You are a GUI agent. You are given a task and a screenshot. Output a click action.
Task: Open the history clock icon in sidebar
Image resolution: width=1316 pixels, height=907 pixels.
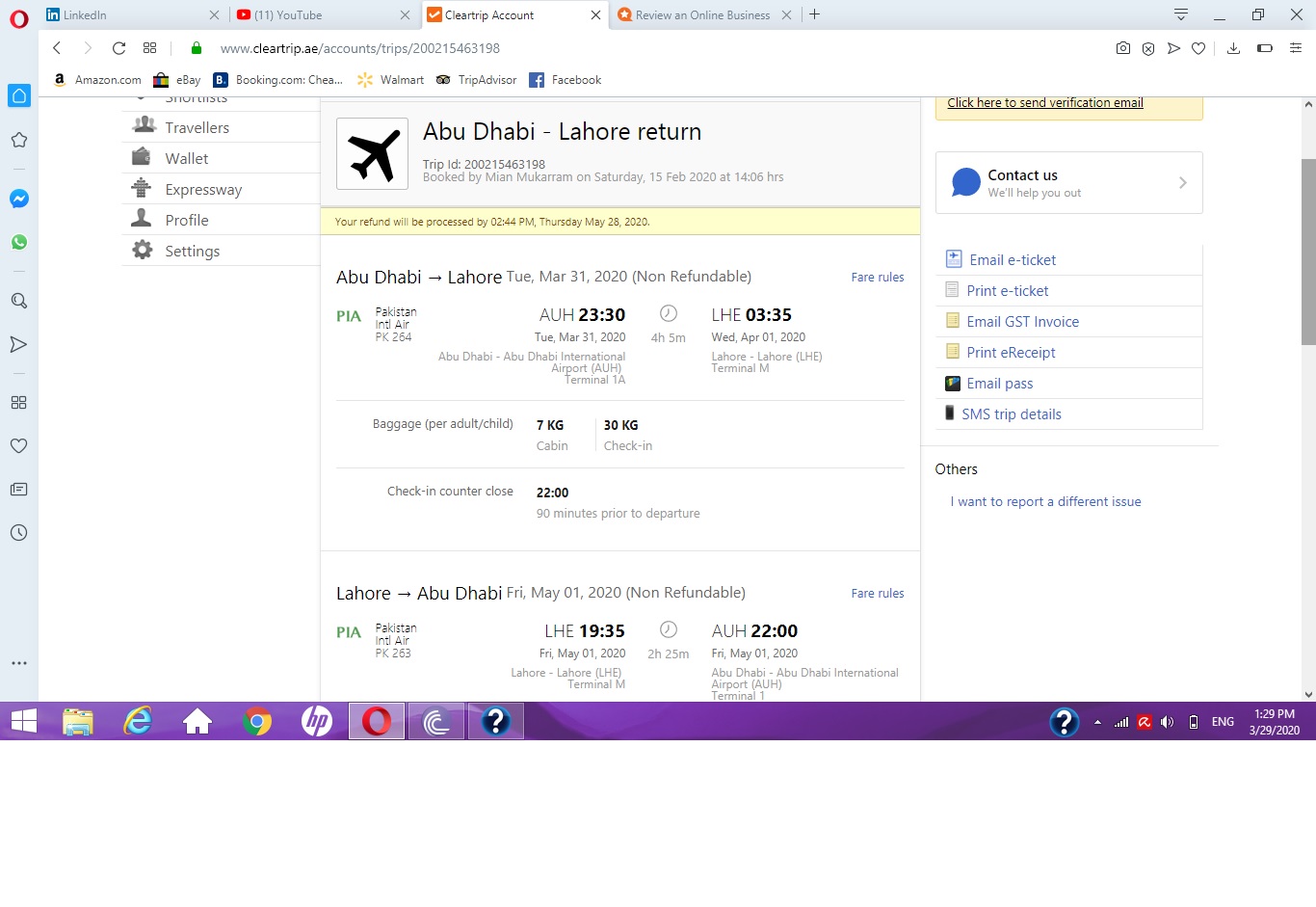(x=18, y=533)
